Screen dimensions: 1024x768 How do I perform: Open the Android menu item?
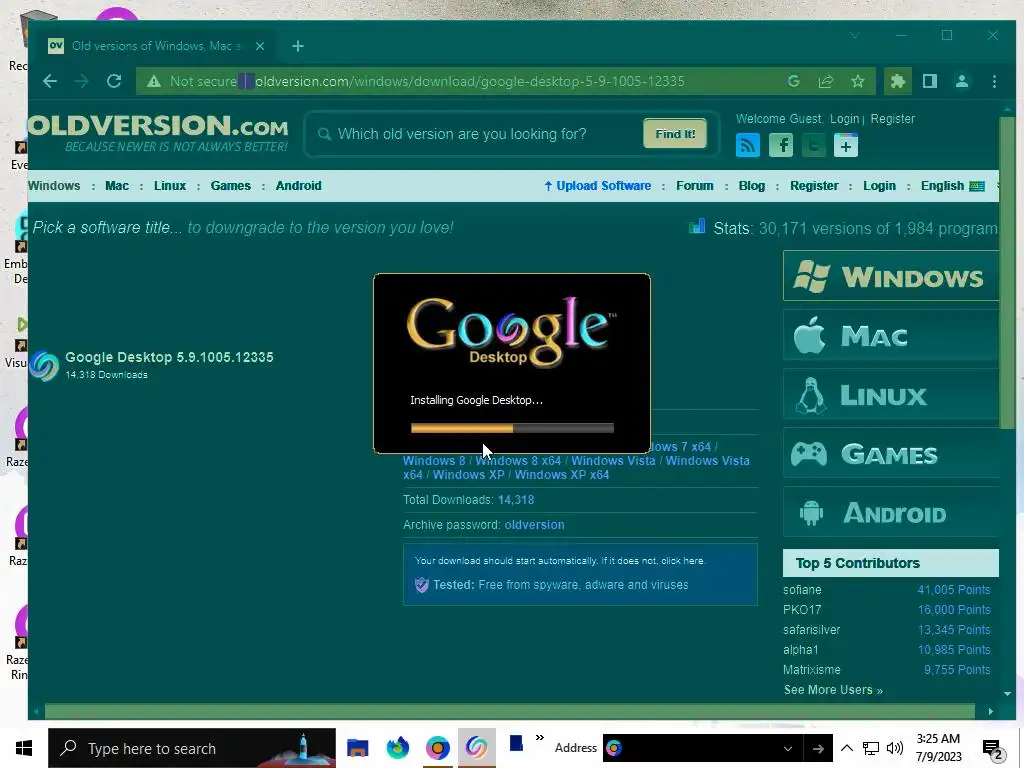tap(298, 185)
